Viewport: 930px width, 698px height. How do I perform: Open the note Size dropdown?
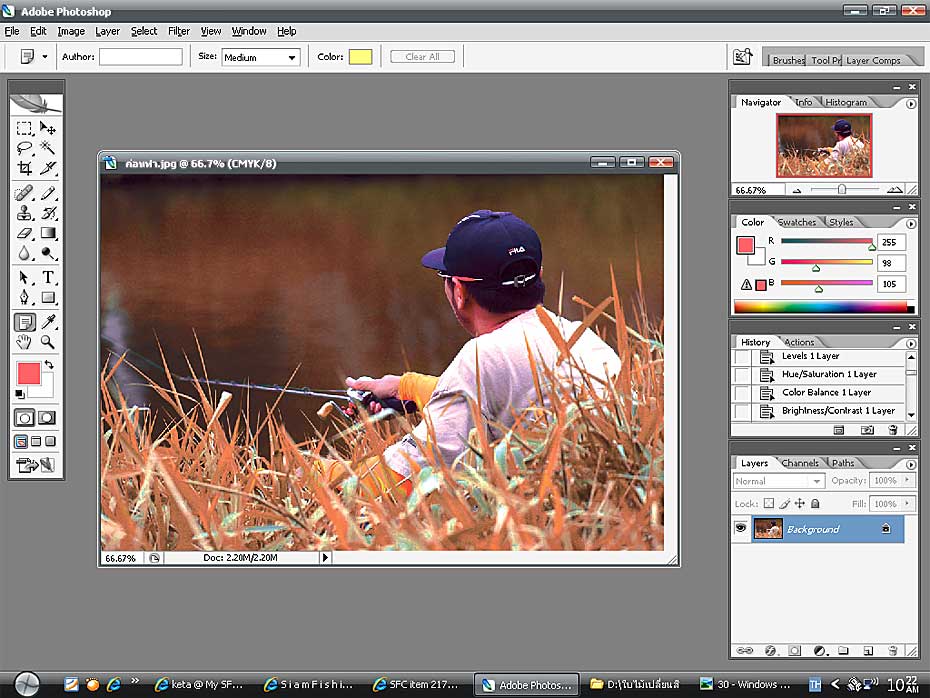click(x=261, y=57)
